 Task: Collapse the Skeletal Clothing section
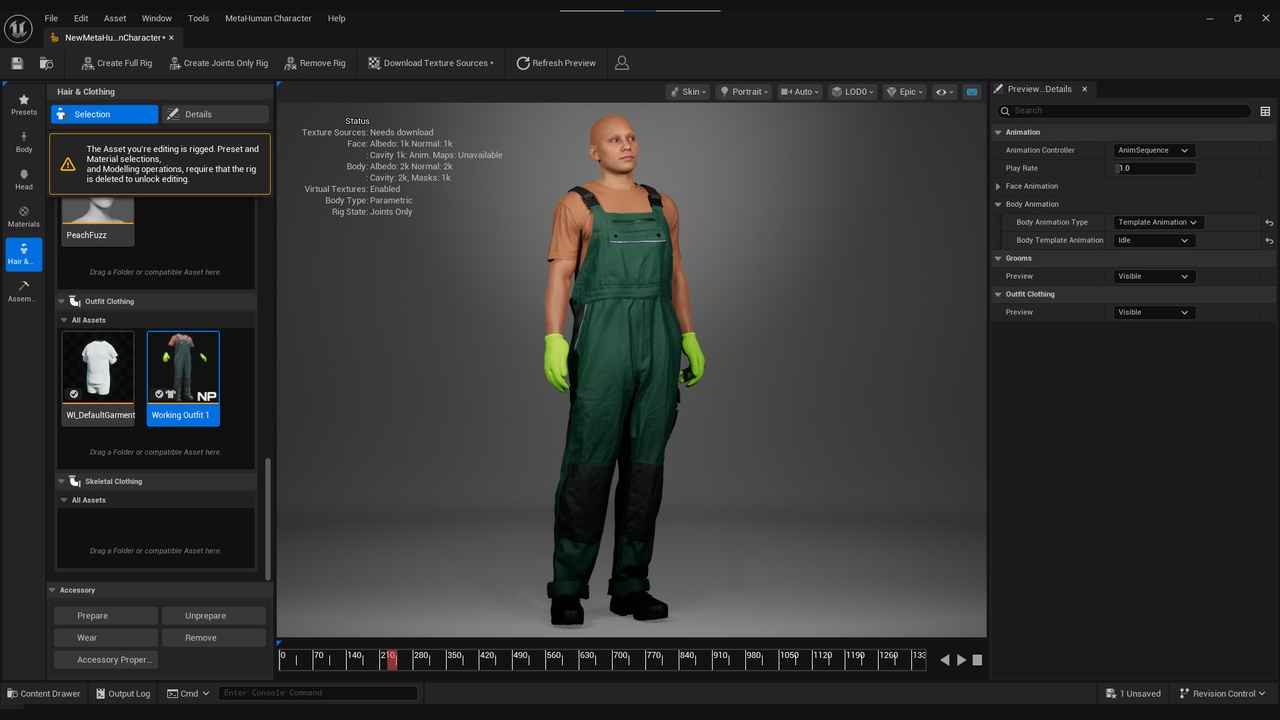(x=61, y=481)
